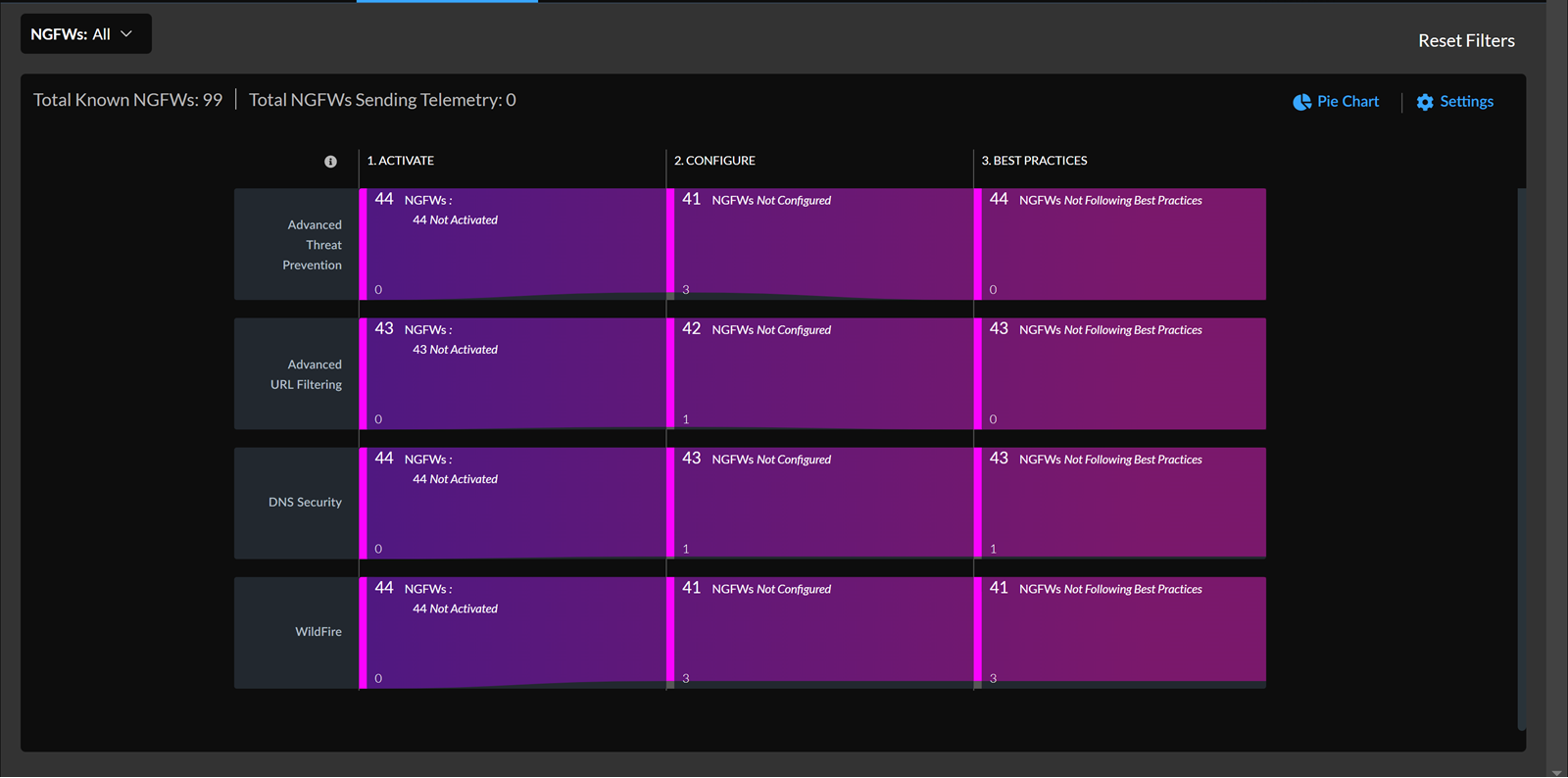Image resolution: width=1568 pixels, height=778 pixels.
Task: Click the 1. ACTIVATE column header
Action: tap(401, 161)
